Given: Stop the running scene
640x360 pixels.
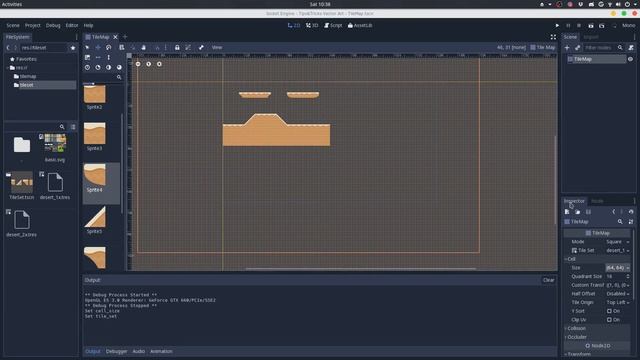Looking at the screenshot, I should (579, 25).
